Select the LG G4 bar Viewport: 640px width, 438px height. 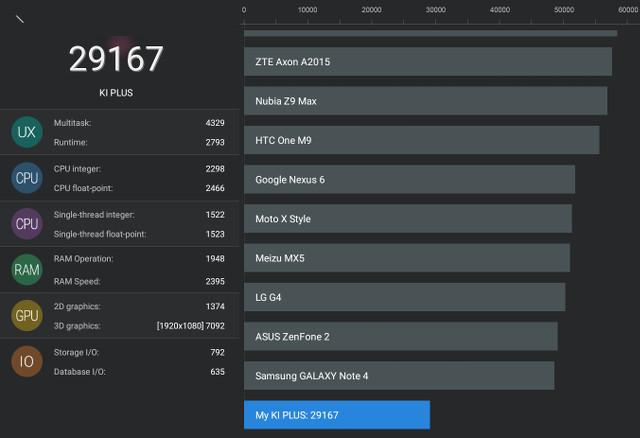click(404, 297)
